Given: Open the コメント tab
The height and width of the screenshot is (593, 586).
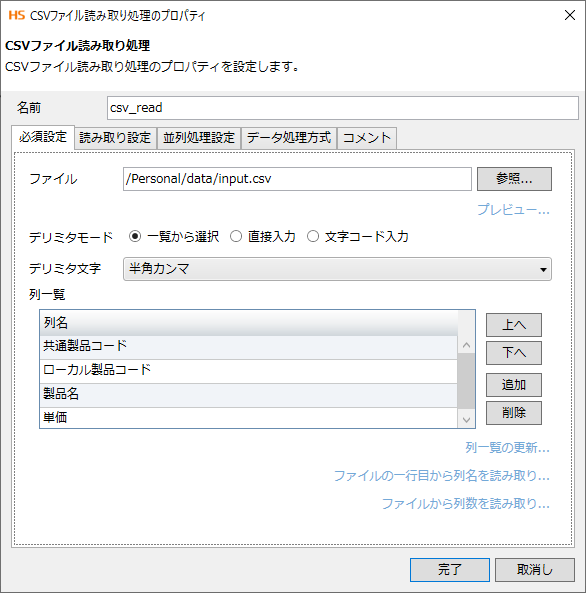Looking at the screenshot, I should point(367,138).
